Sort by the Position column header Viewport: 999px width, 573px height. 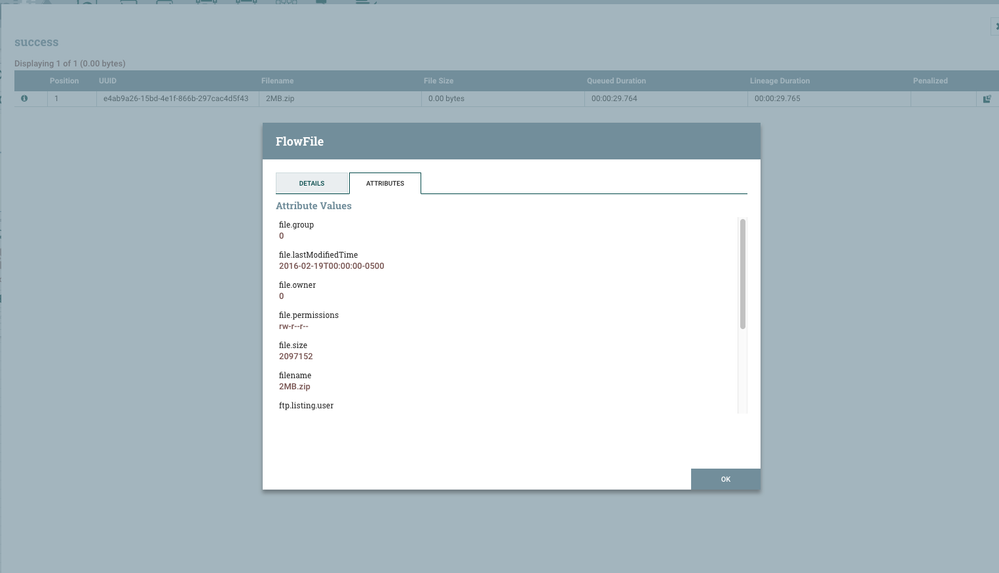[64, 81]
